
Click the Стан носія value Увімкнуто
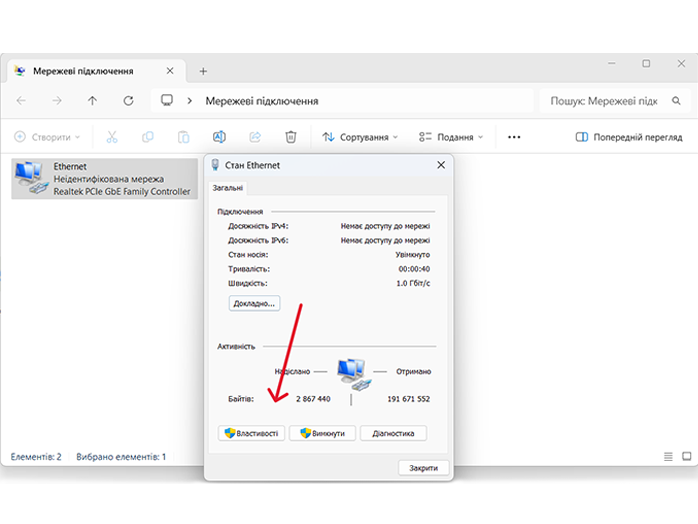coord(413,255)
